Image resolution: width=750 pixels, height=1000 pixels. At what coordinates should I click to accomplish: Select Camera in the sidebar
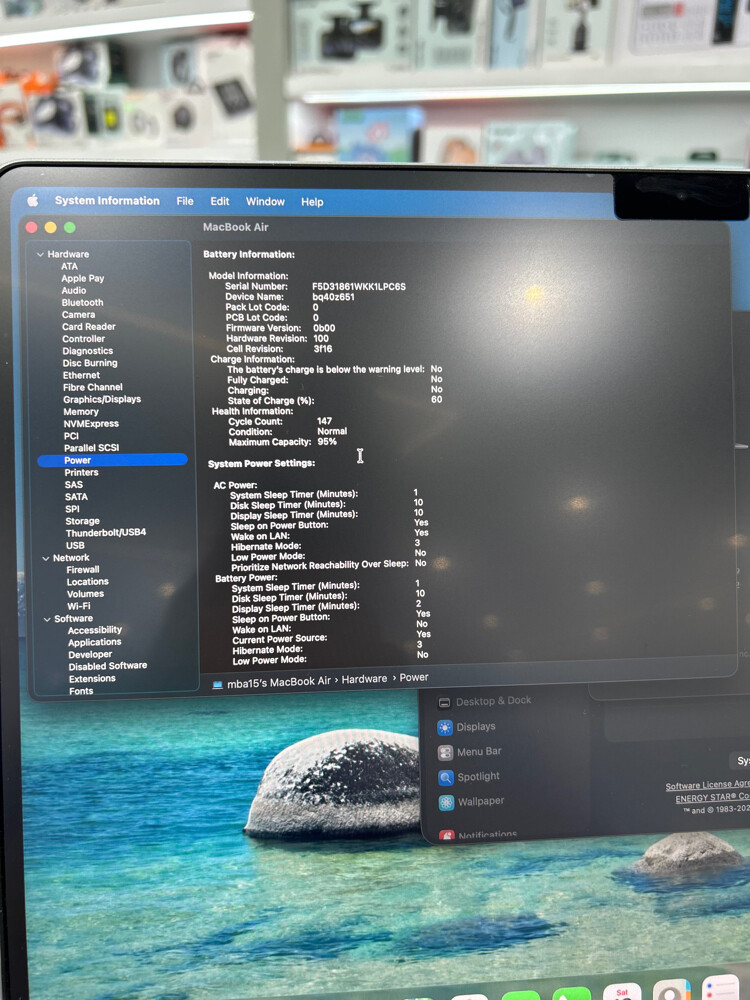pyautogui.click(x=78, y=314)
